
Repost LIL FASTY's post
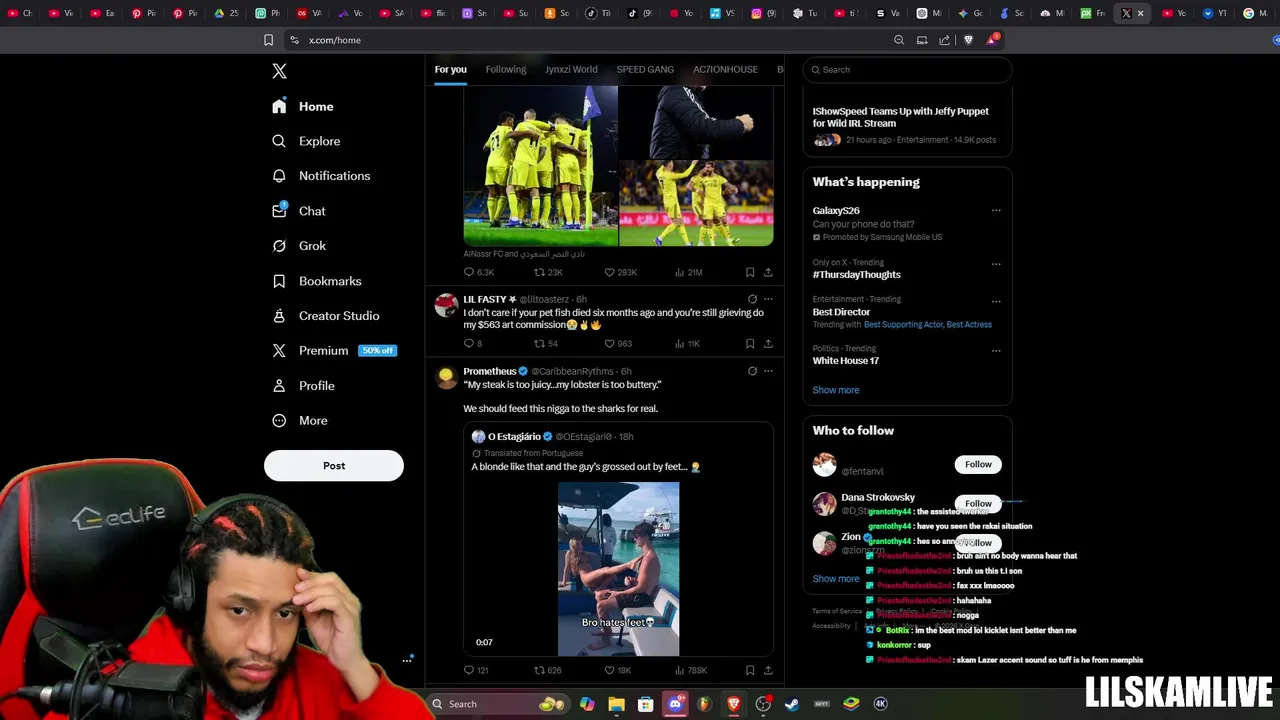tap(546, 344)
